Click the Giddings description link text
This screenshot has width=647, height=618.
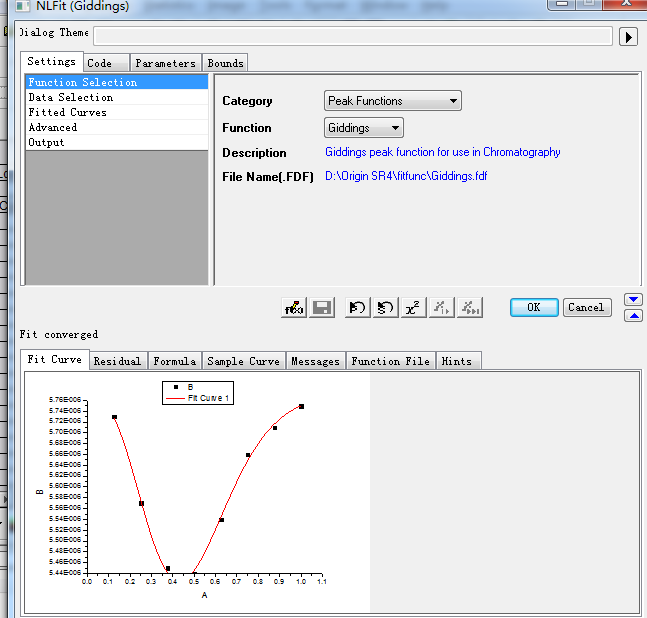[x=442, y=152]
